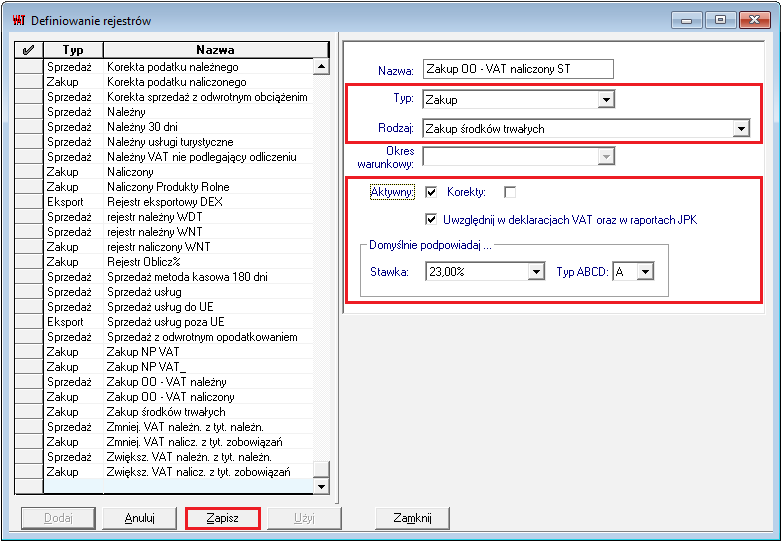Screen dimensions: 783x543
Task: Toggle Uwzględnij w deklaracjach VAT checkbox
Action: 431,219
